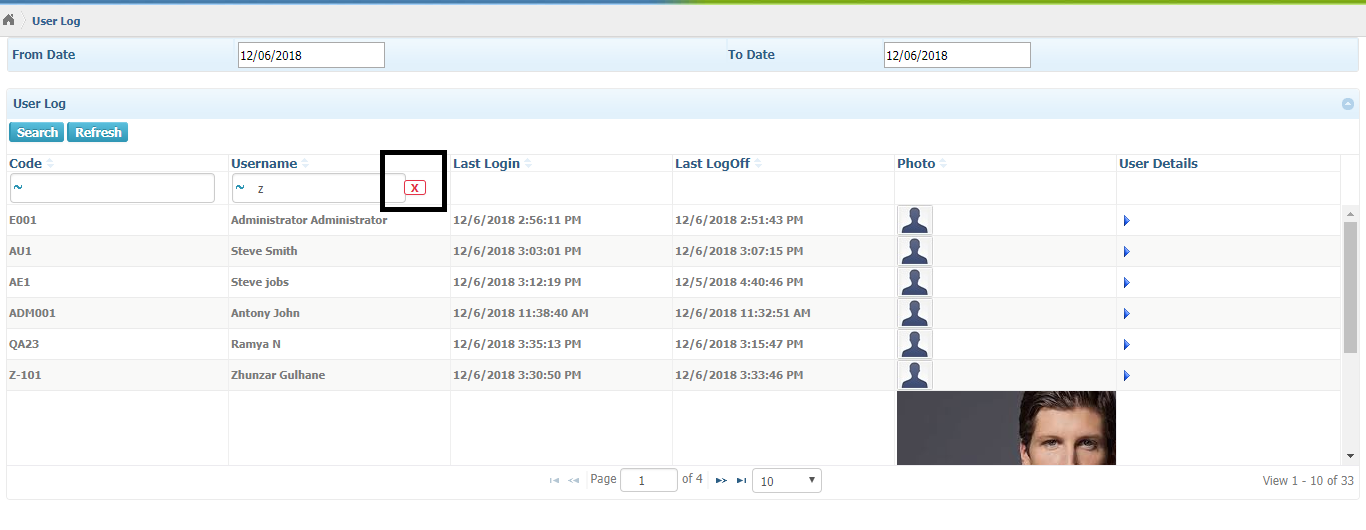Image resolution: width=1366 pixels, height=530 pixels.
Task: Open user details for AU1
Action: point(1127,251)
